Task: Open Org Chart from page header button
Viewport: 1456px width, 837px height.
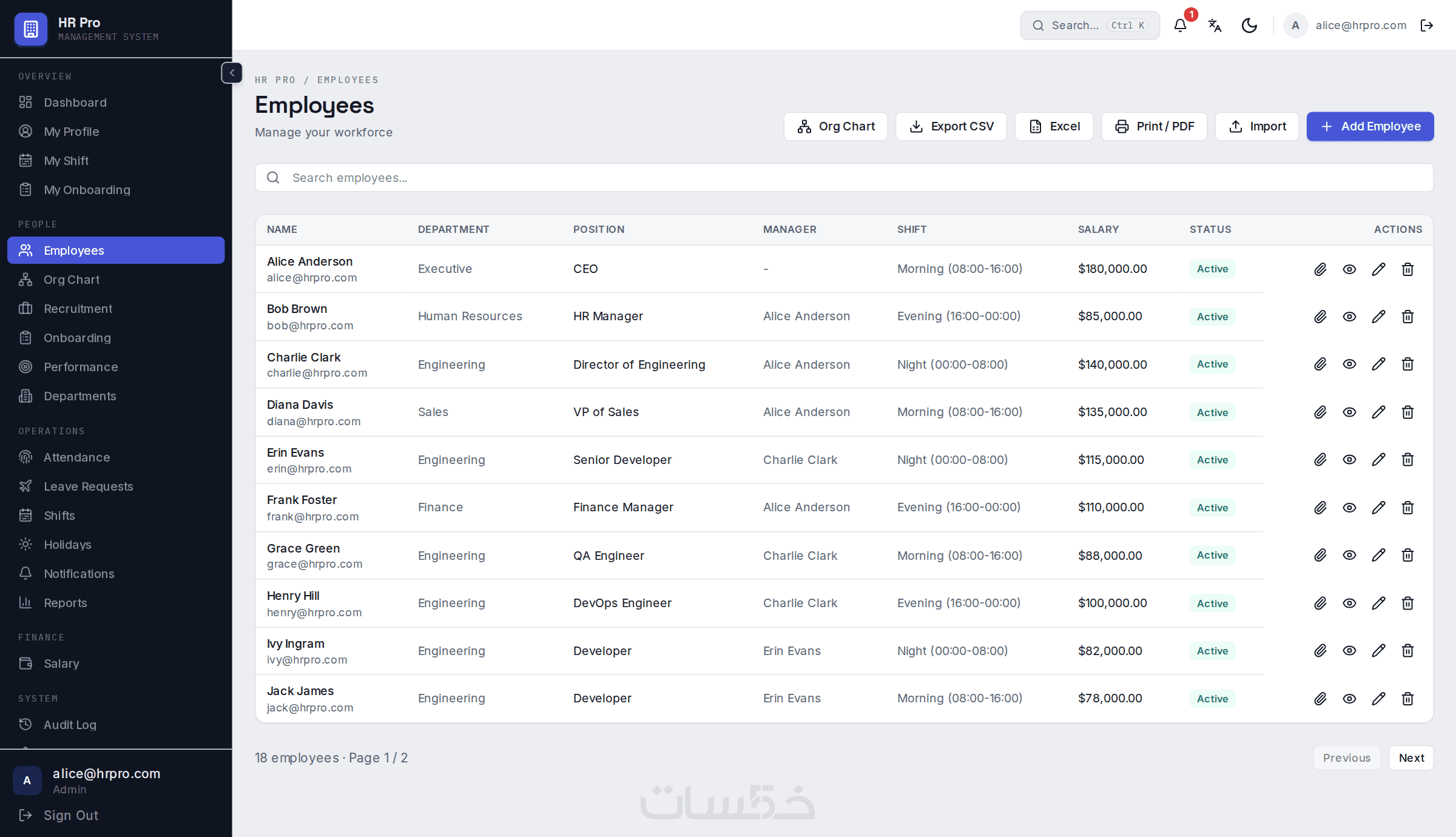Action: click(835, 126)
